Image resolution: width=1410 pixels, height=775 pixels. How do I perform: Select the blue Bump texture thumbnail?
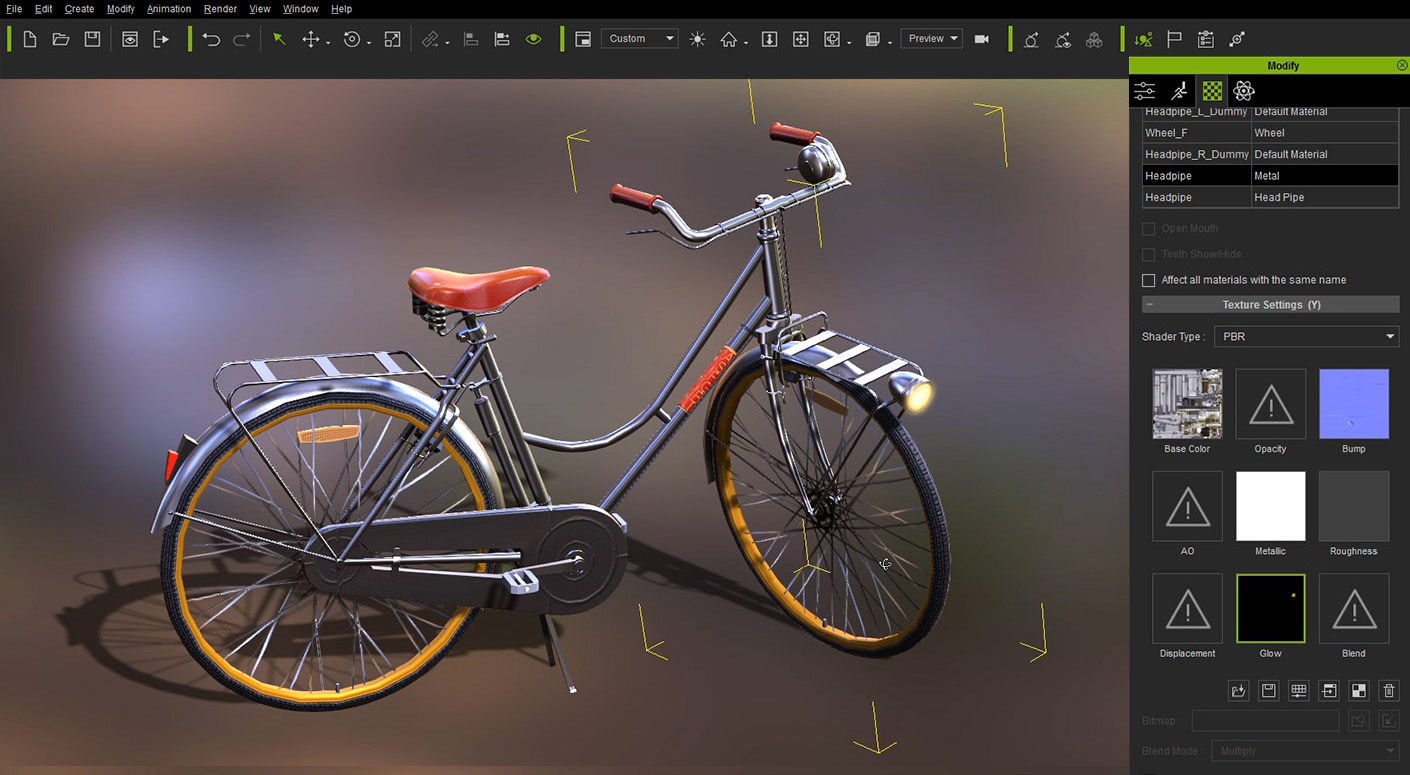pos(1354,404)
